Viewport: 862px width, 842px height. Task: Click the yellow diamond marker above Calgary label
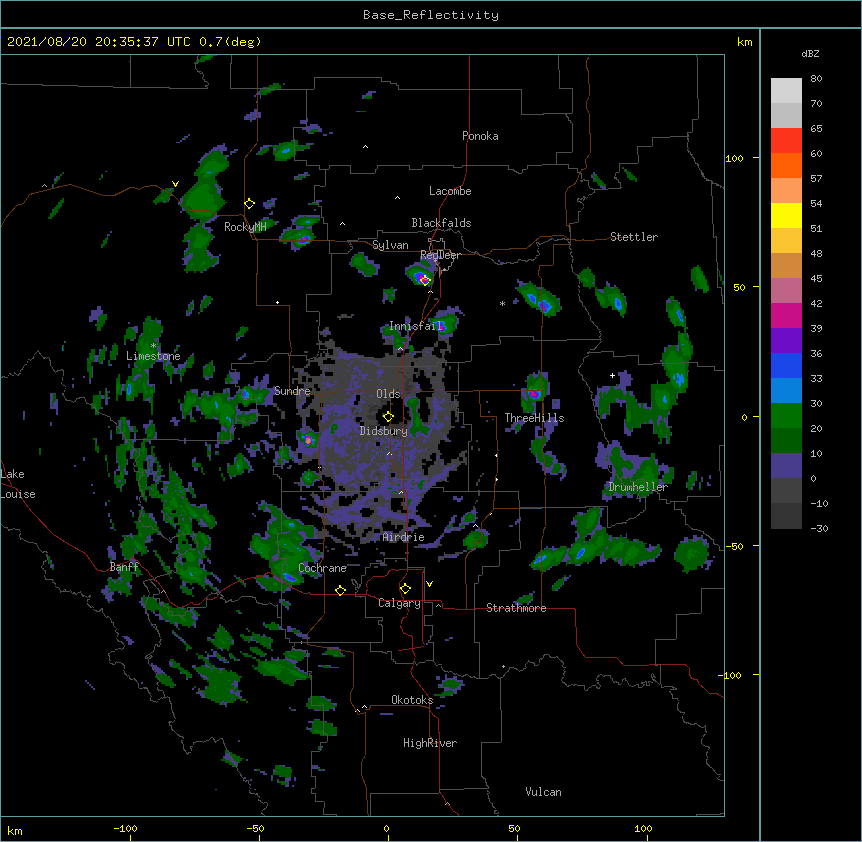point(405,588)
